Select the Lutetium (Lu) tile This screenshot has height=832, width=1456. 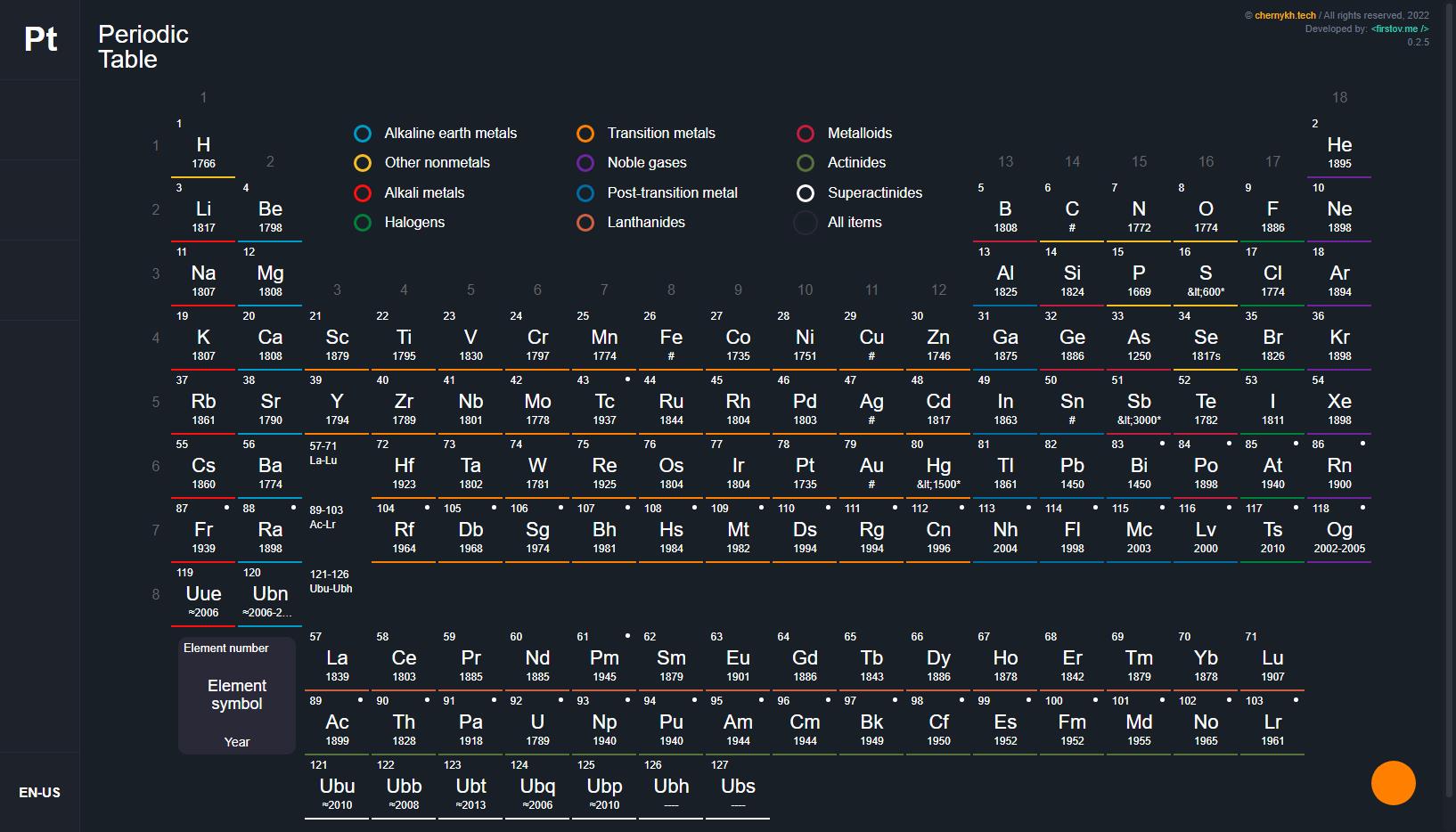(x=1272, y=659)
